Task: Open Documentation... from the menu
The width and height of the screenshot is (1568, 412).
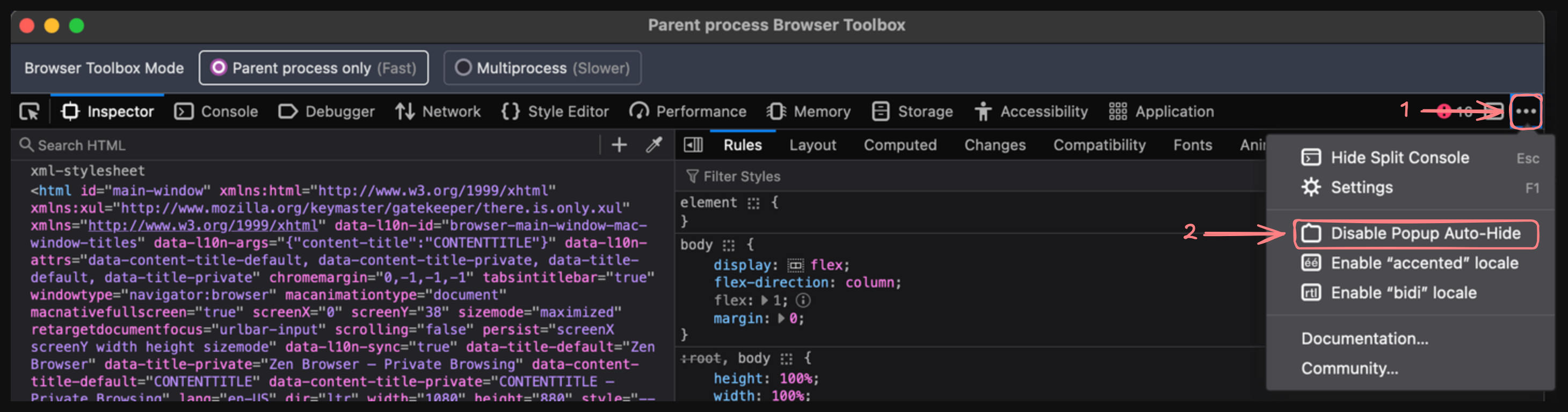Action: tap(1411, 339)
